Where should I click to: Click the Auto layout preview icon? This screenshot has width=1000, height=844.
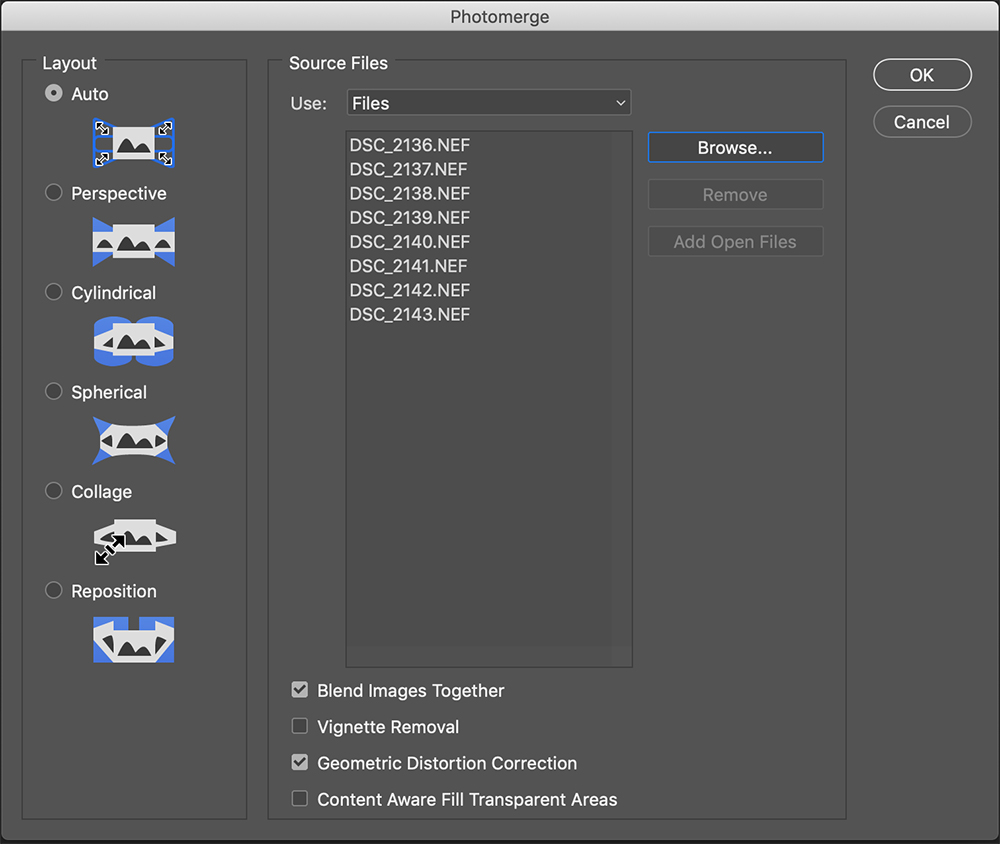(133, 143)
